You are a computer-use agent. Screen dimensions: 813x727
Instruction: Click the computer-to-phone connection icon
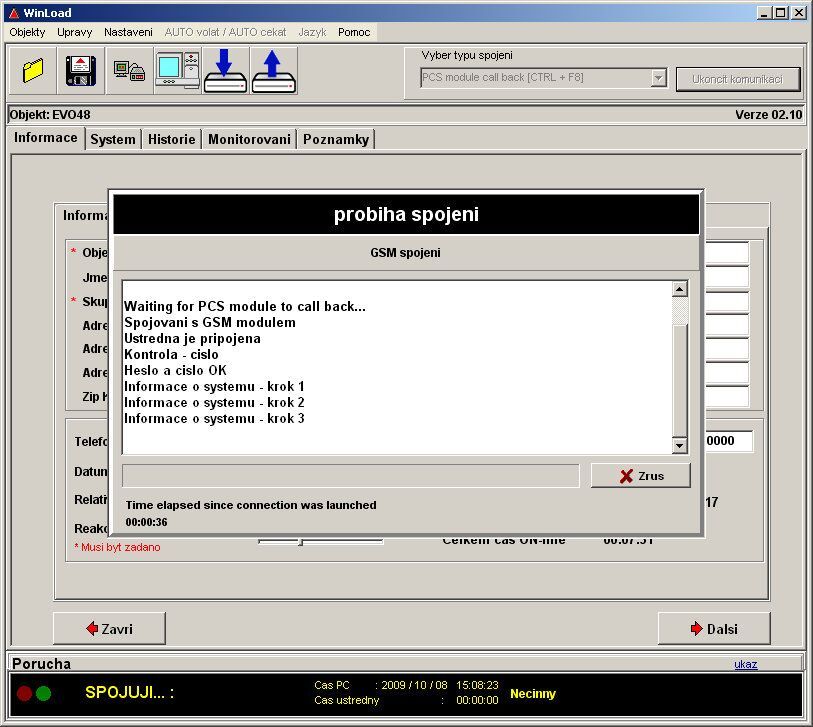click(x=129, y=71)
